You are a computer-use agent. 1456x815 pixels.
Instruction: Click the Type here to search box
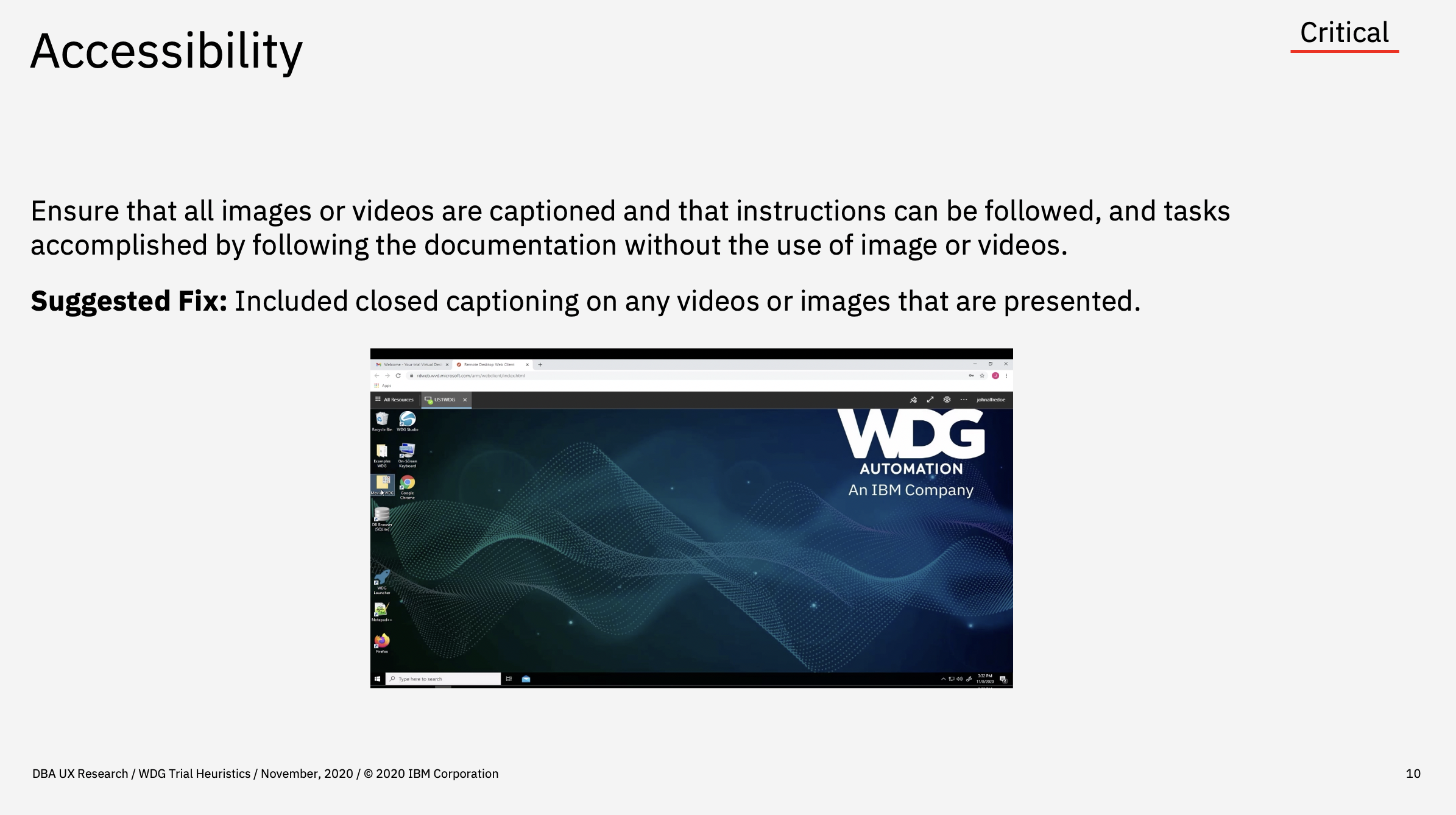[x=443, y=679]
